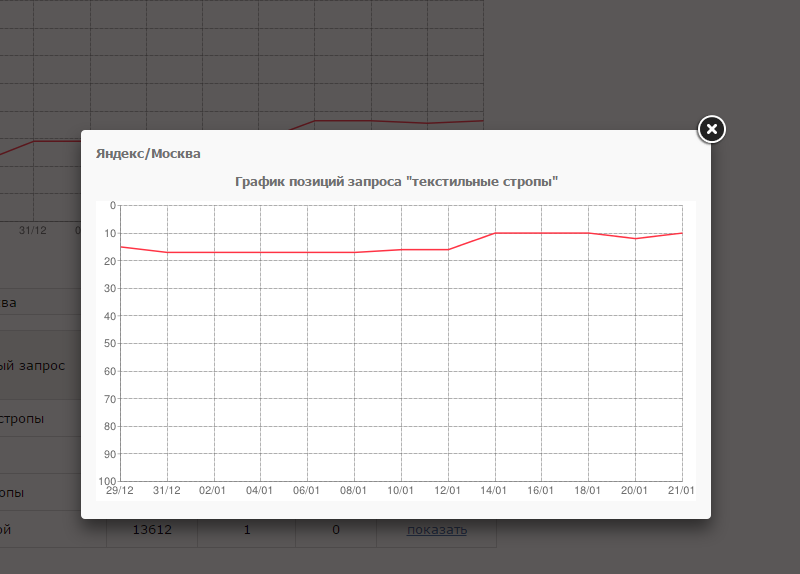800x574 pixels.
Task: Click the 50 value on y-axis
Action: [x=110, y=344]
